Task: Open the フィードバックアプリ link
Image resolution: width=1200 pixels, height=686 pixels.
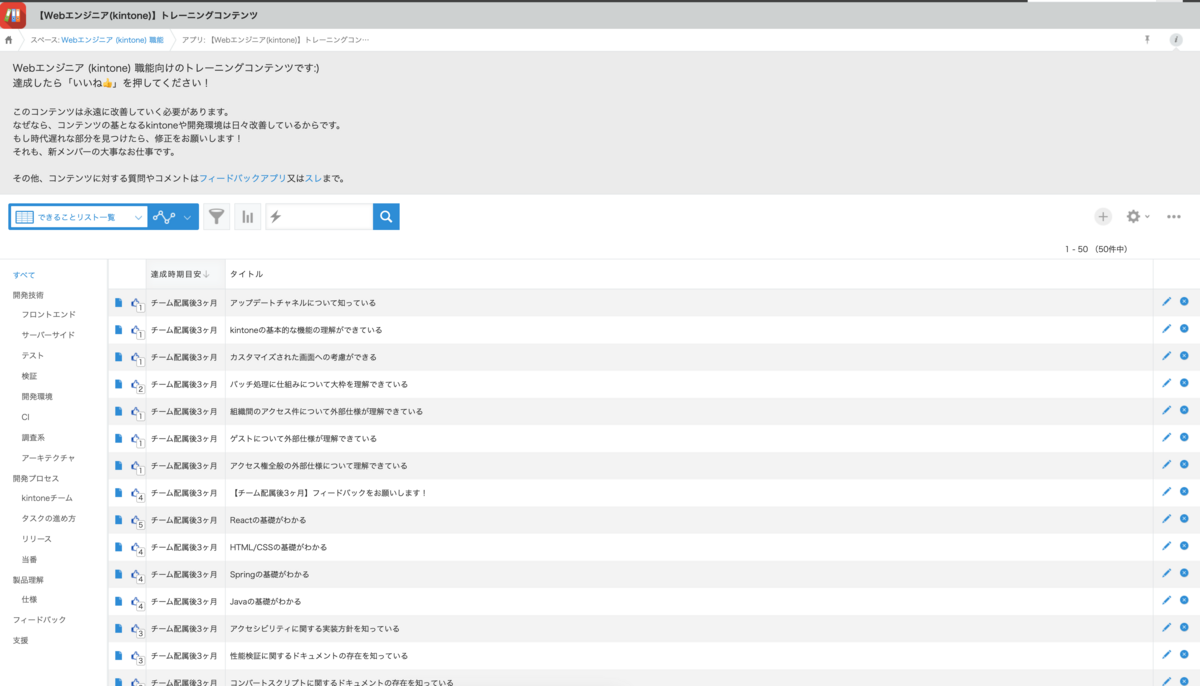Action: [242, 178]
